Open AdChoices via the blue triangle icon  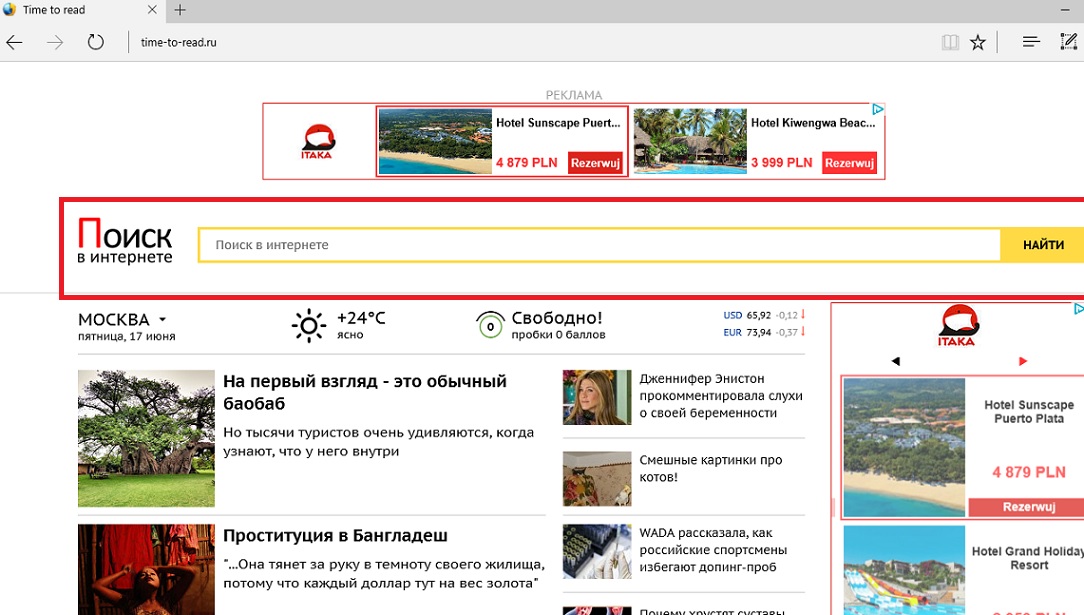879,107
